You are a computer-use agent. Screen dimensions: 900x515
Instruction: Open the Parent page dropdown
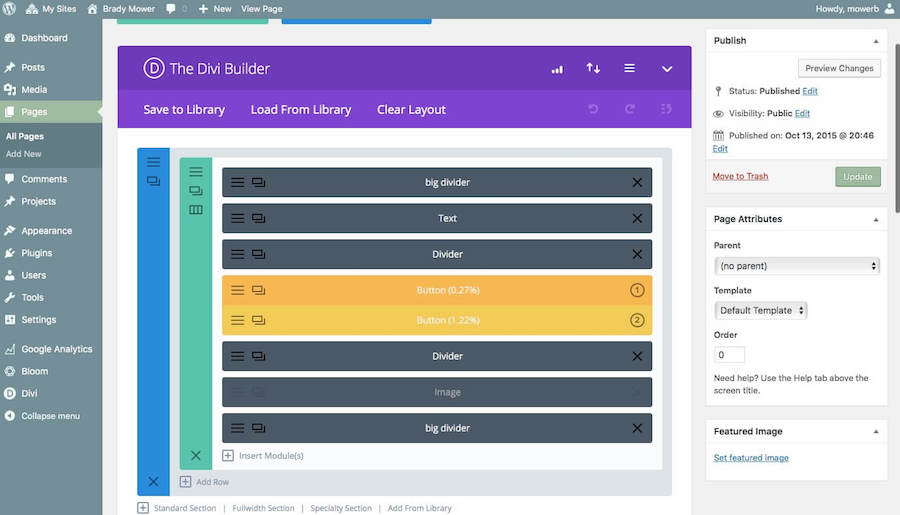click(x=797, y=266)
